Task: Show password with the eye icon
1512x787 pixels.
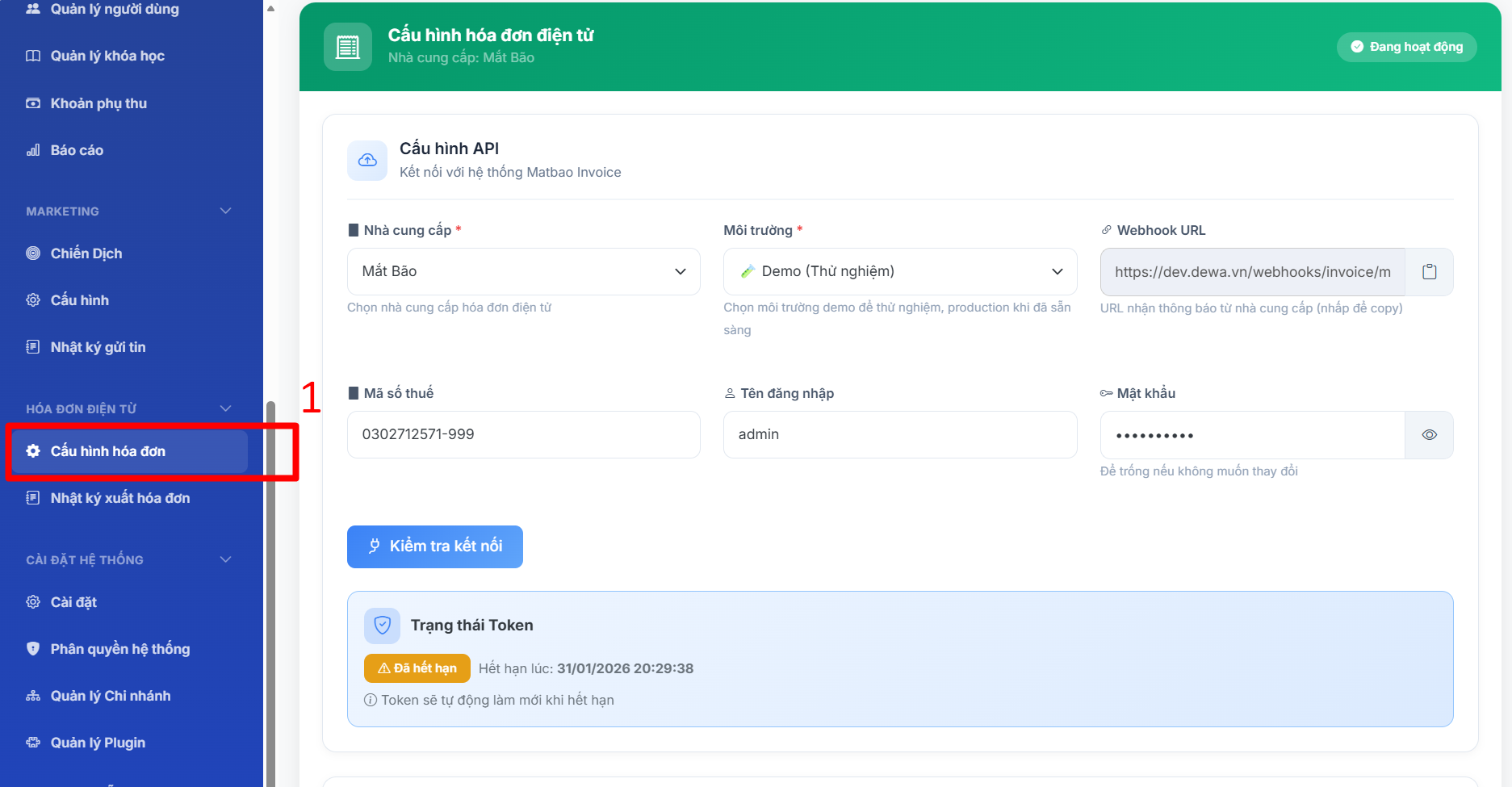Action: 1429,435
